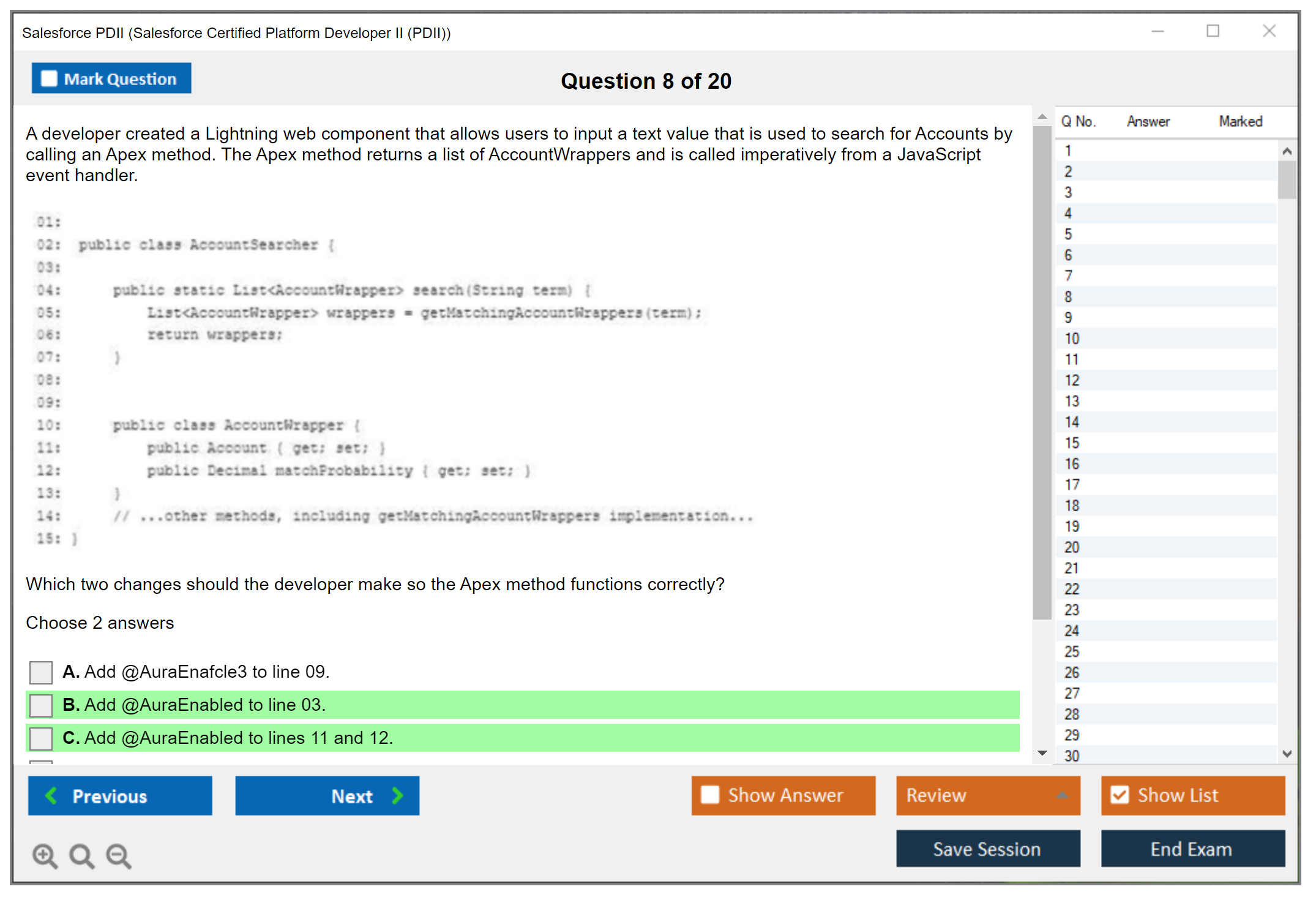This screenshot has width=1316, height=900.
Task: Click the green left arrow on Previous
Action: pos(51,795)
